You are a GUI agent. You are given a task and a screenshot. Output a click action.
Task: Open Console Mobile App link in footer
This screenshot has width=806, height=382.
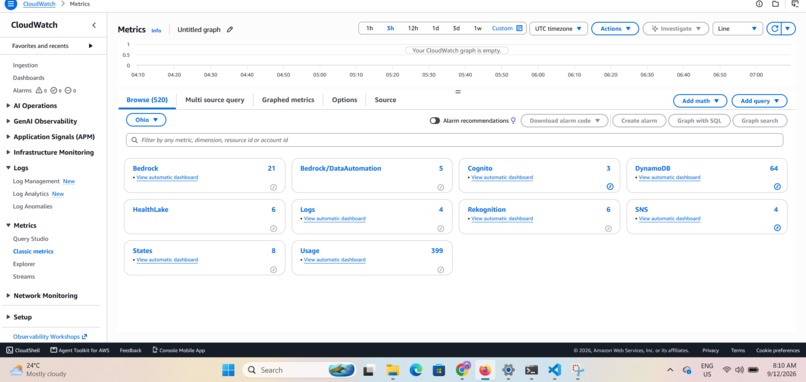(179, 350)
